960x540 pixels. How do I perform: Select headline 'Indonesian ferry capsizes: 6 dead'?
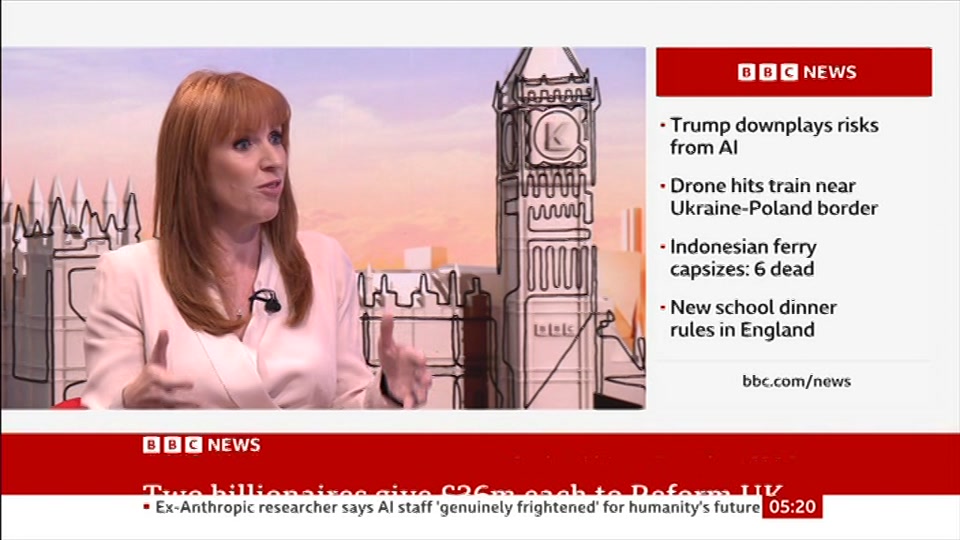coord(743,258)
